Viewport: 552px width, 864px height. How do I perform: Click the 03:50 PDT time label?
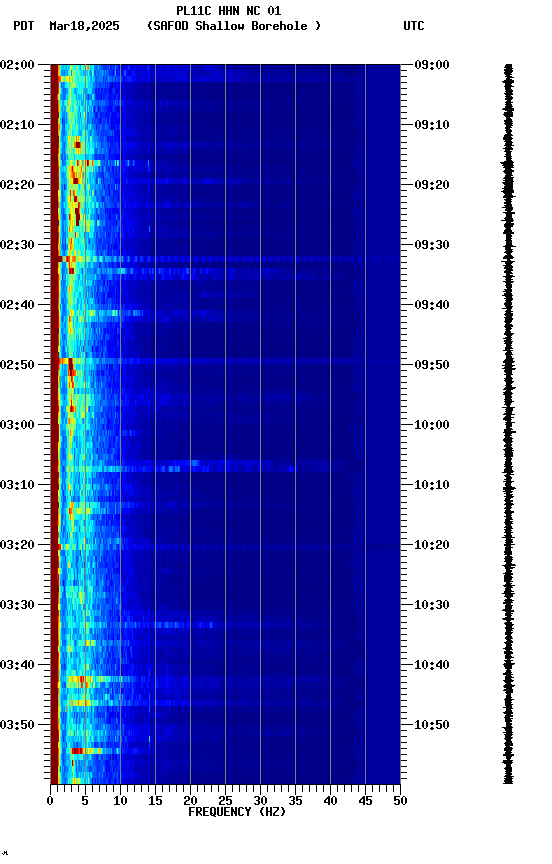(x=17, y=725)
